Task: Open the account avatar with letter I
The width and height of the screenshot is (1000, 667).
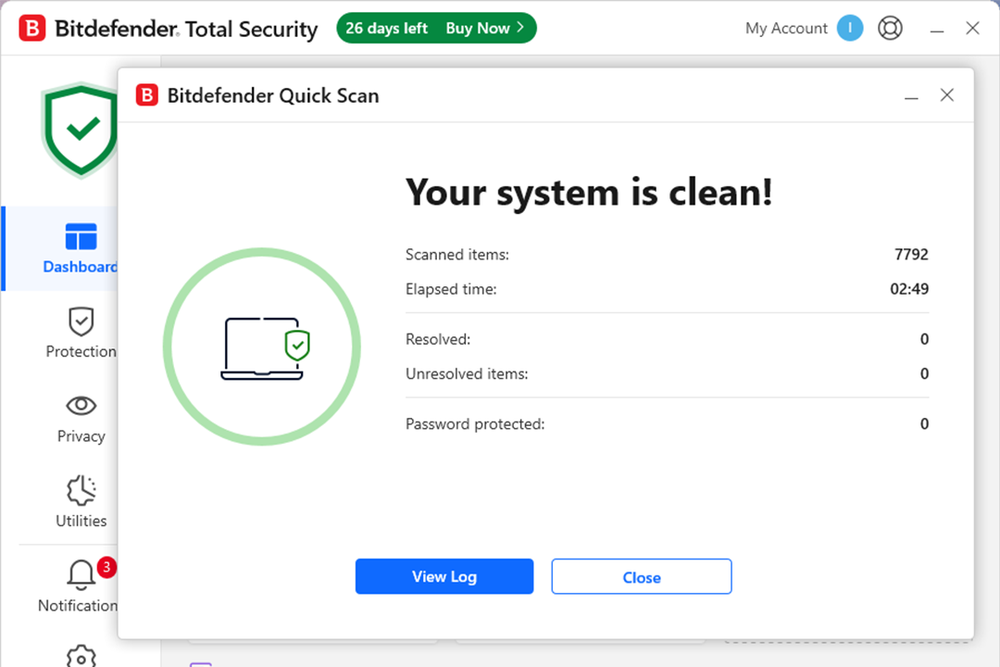Action: pyautogui.click(x=850, y=28)
